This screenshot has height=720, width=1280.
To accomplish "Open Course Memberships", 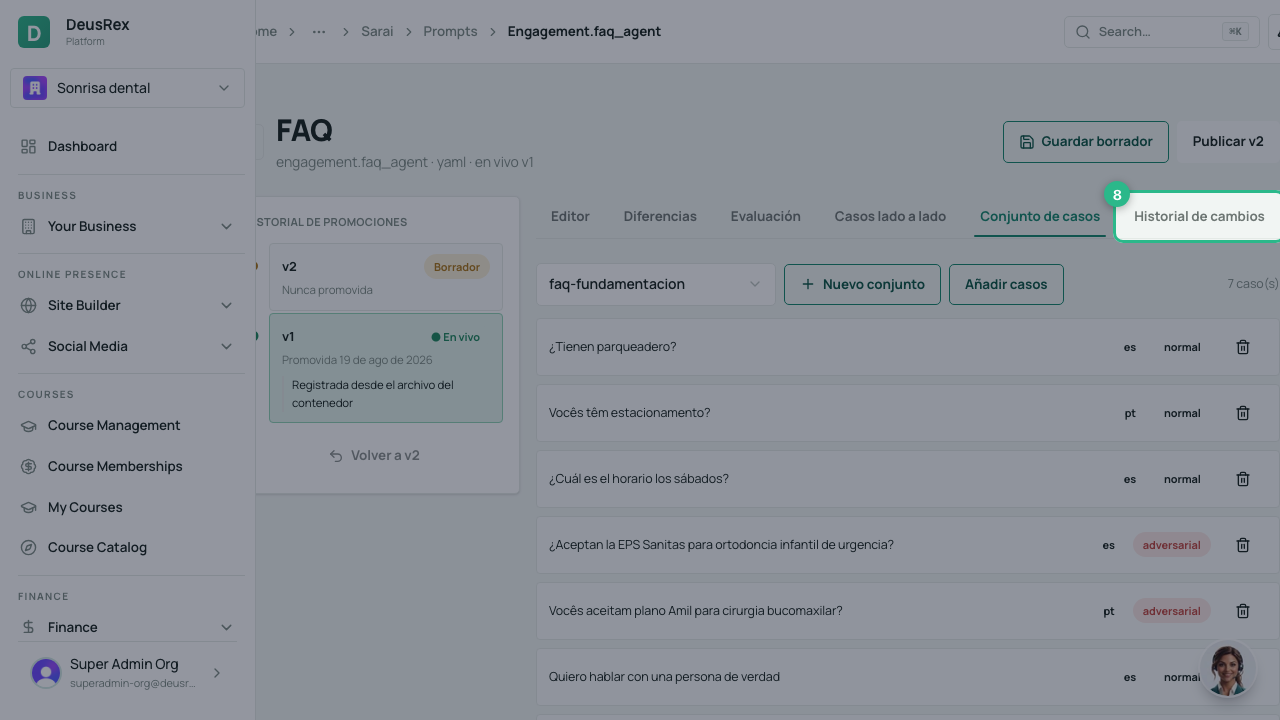I will coord(127,466).
